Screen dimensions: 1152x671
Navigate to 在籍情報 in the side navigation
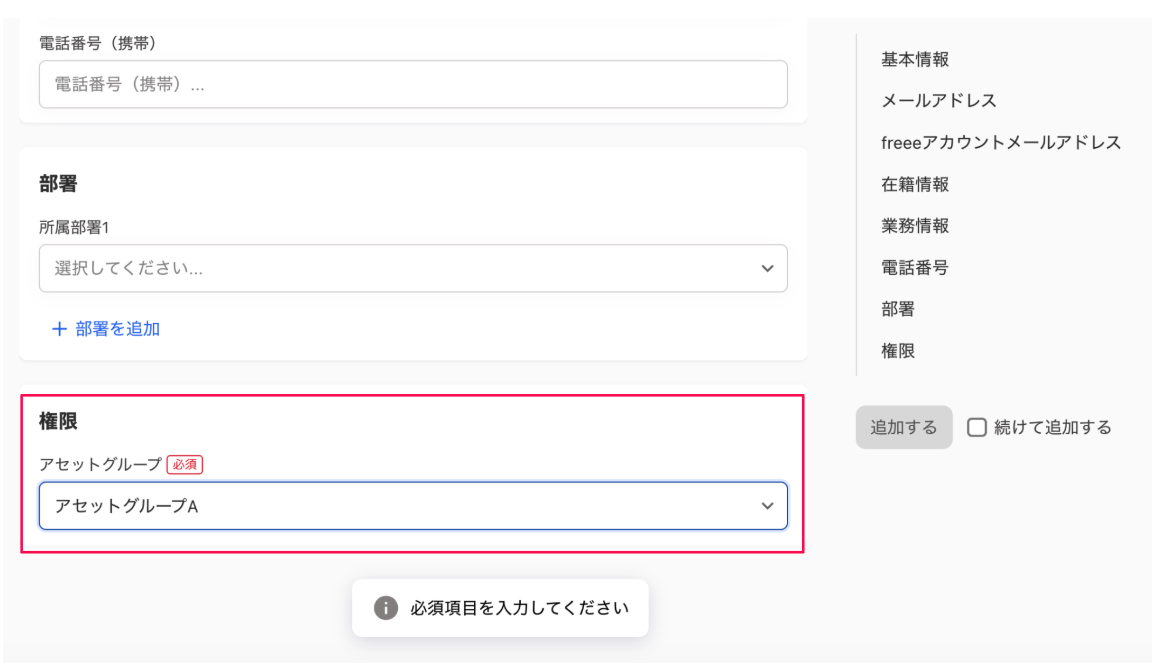click(x=914, y=184)
